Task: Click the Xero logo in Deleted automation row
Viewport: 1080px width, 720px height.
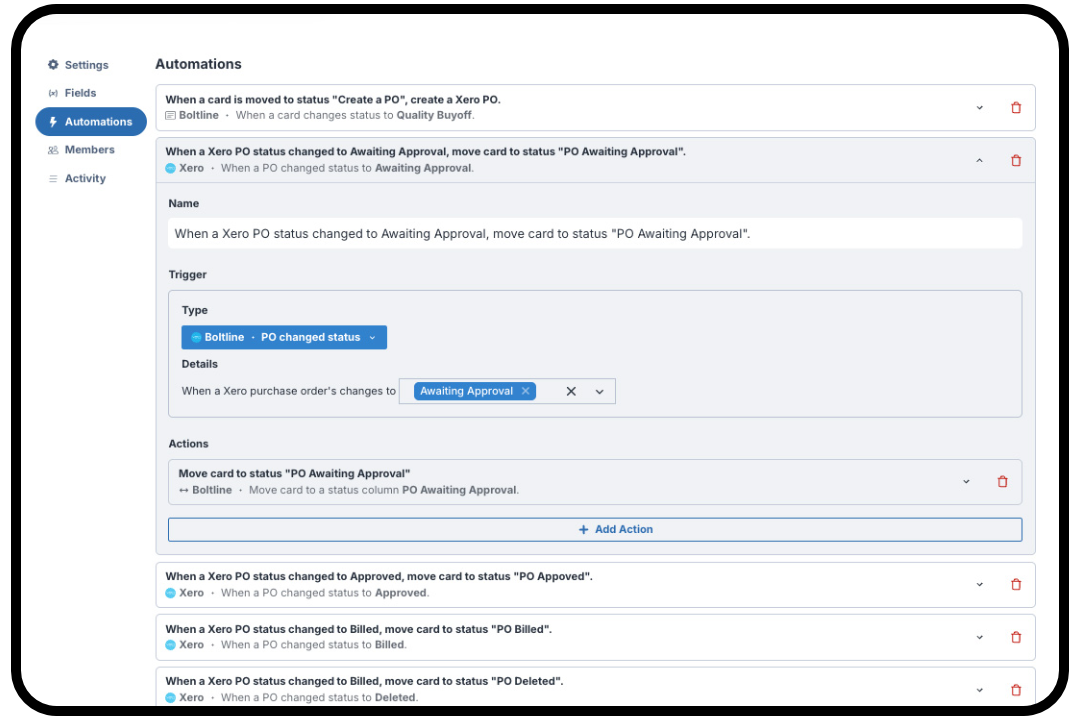Action: pyautogui.click(x=171, y=697)
